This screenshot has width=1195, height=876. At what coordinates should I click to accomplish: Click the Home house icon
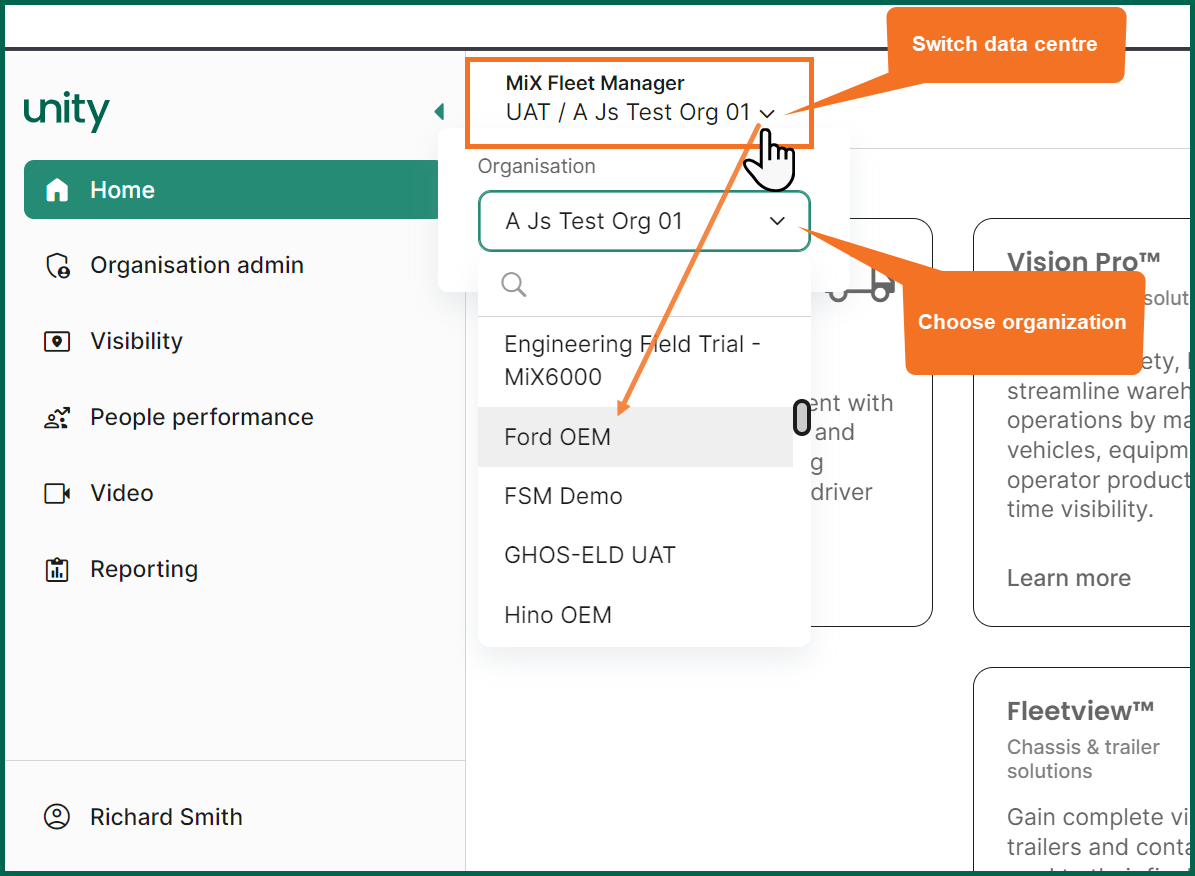coord(57,190)
